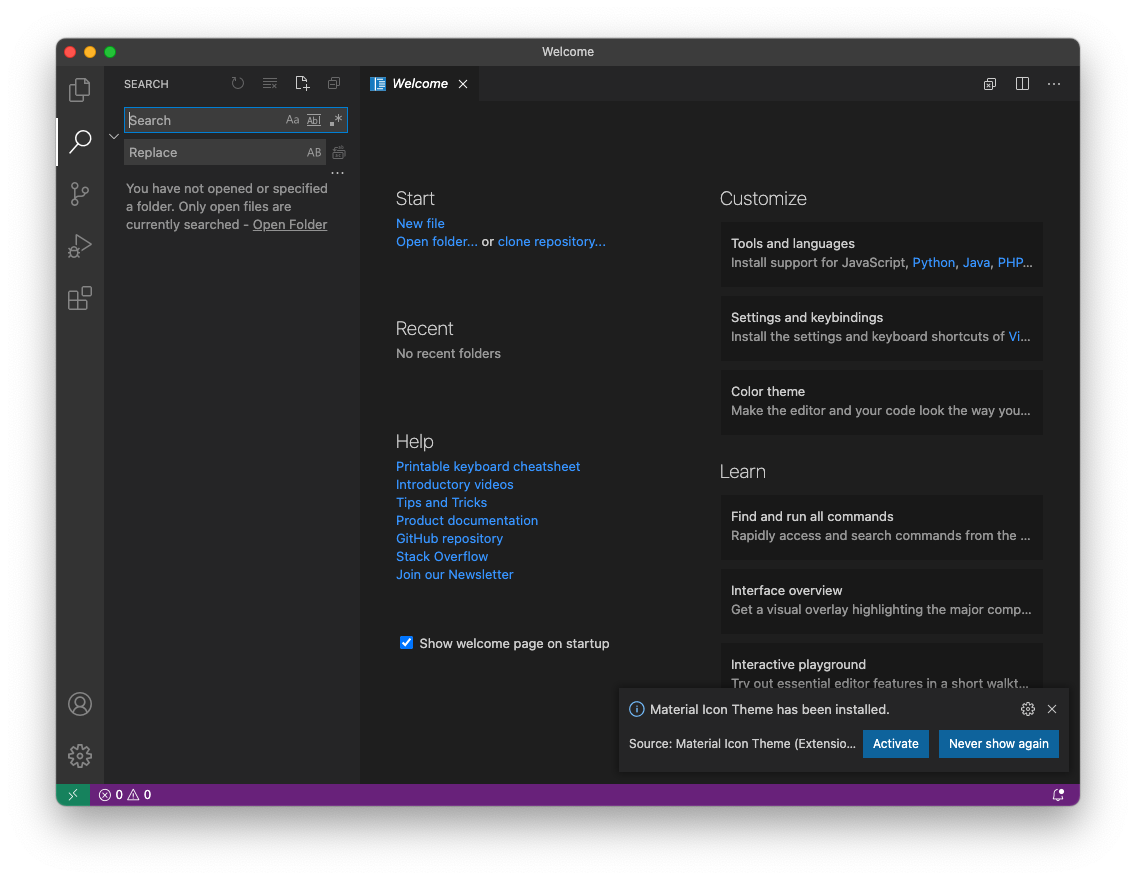The width and height of the screenshot is (1136, 880).
Task: Focus the Replace input field
Action: (x=225, y=152)
